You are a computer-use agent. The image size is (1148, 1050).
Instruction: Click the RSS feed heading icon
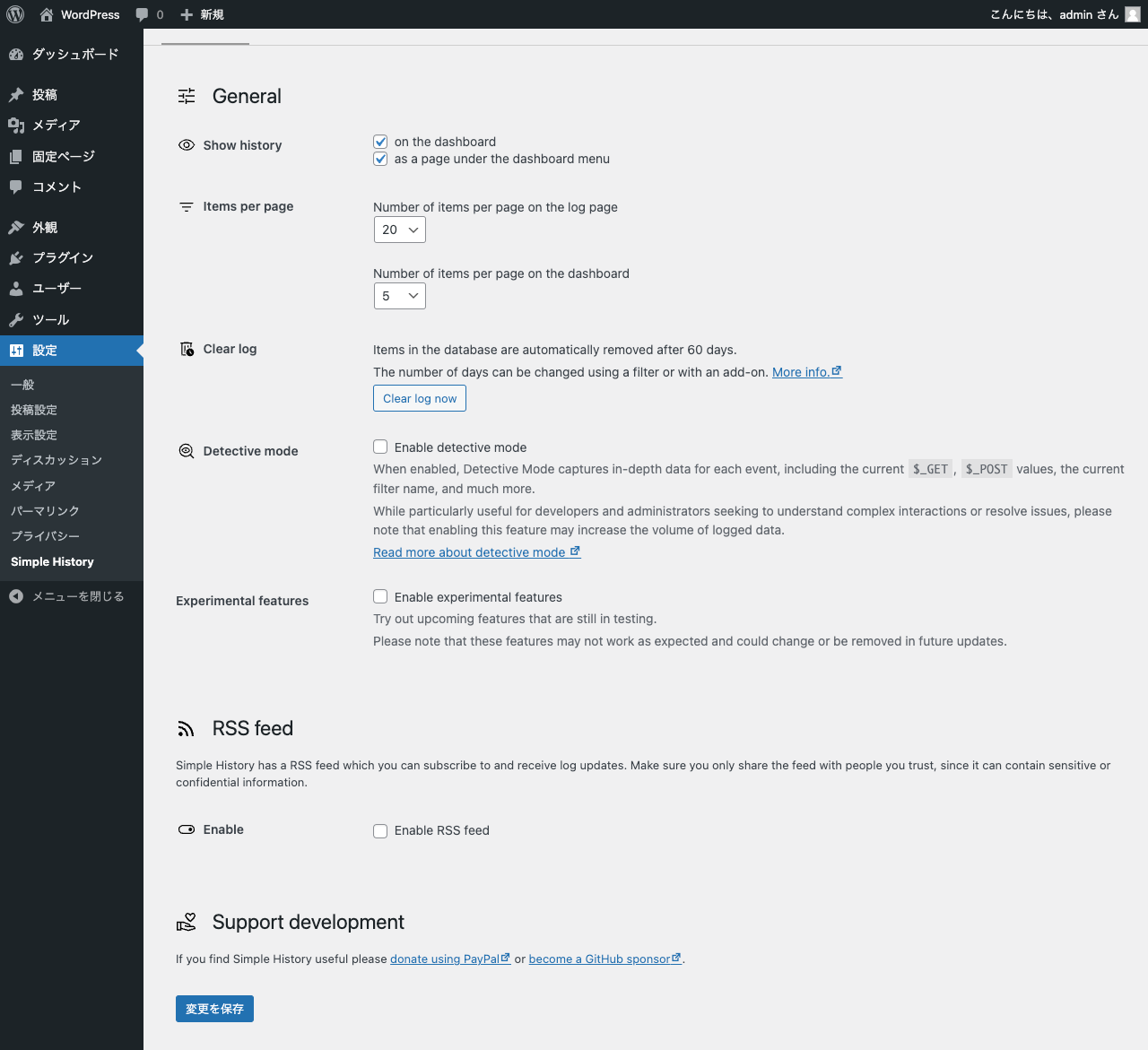pos(186,729)
